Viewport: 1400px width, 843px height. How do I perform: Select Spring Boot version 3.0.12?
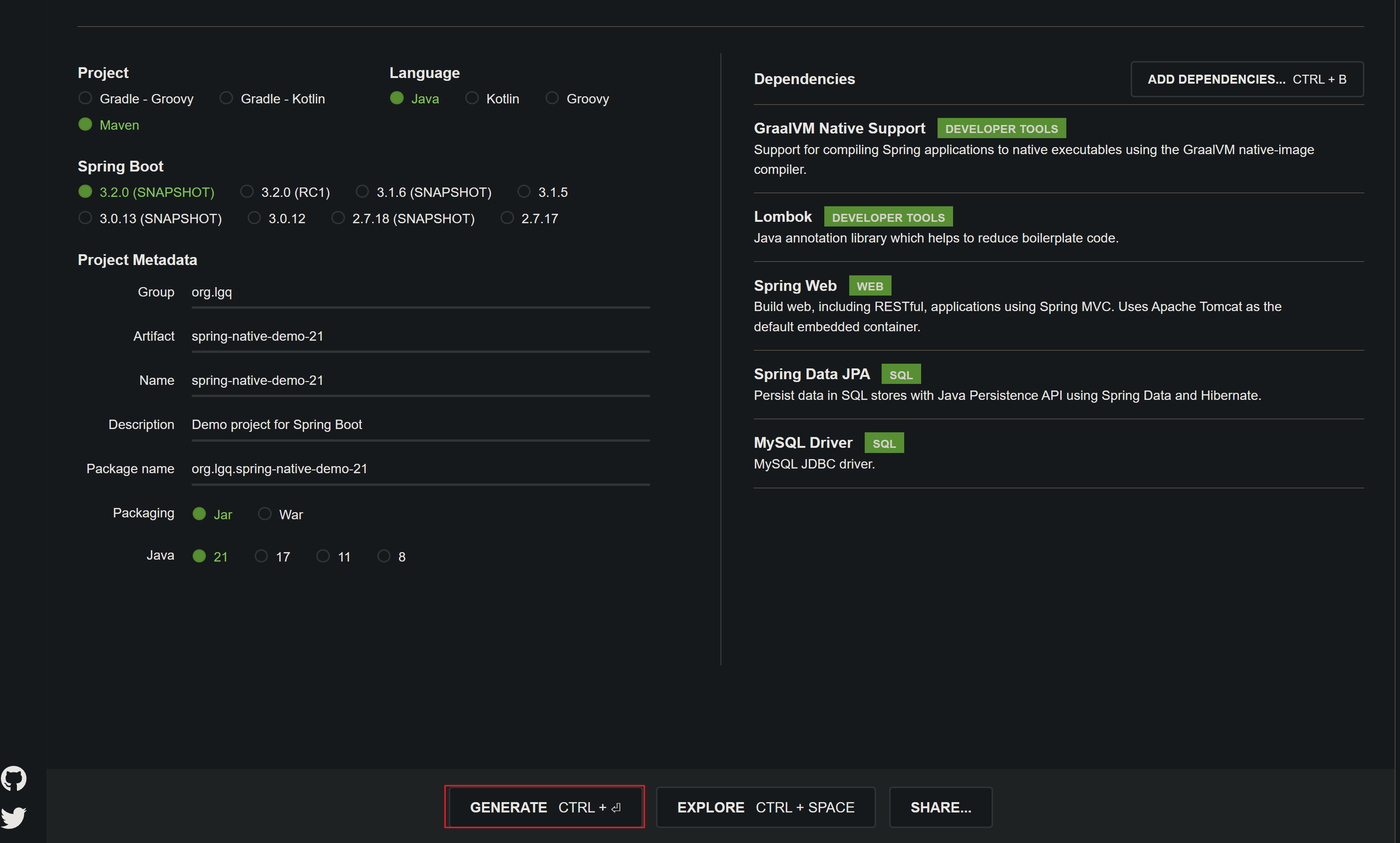[x=277, y=218]
